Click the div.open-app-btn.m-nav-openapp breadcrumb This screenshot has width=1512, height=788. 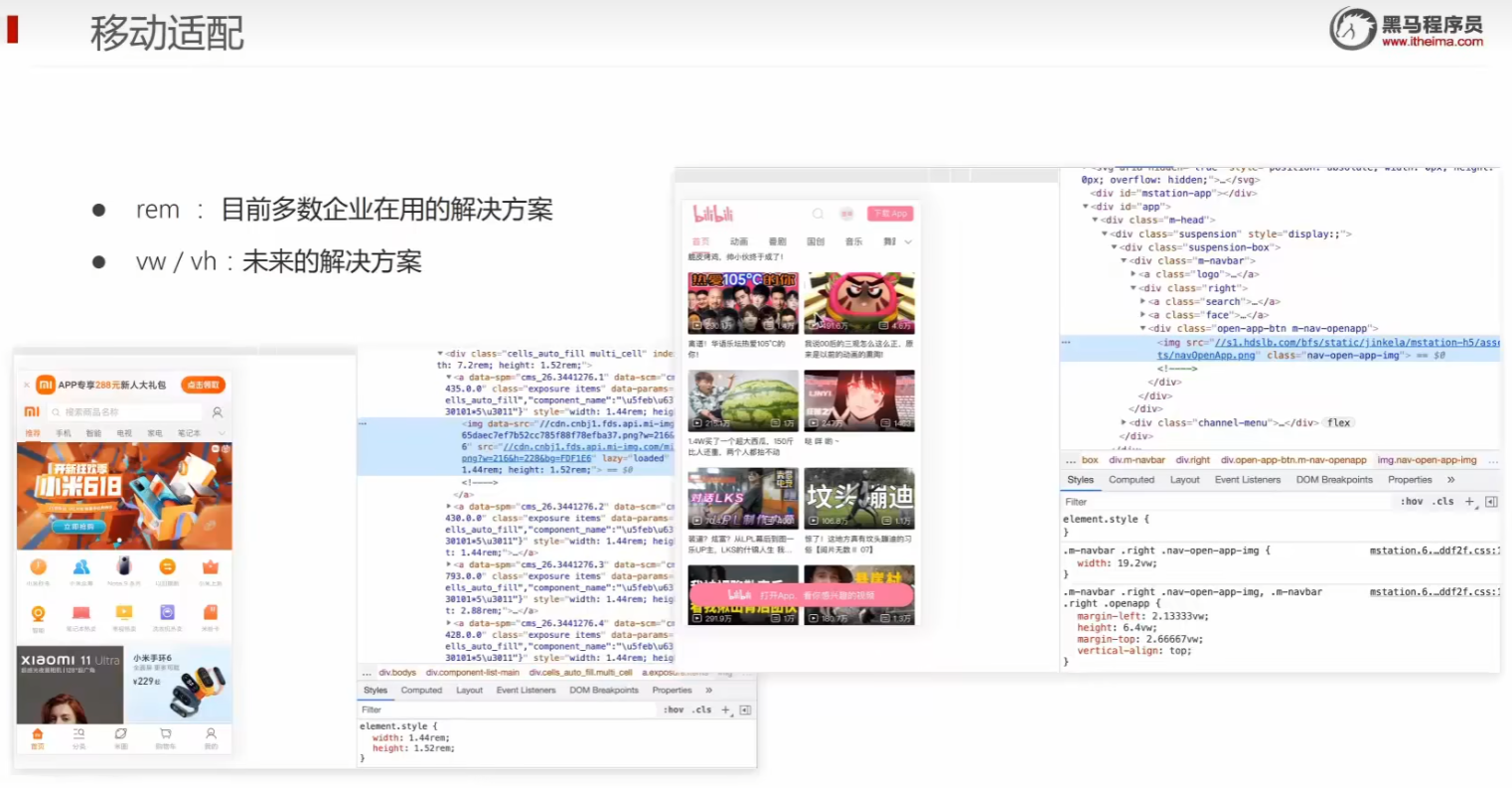(1293, 460)
